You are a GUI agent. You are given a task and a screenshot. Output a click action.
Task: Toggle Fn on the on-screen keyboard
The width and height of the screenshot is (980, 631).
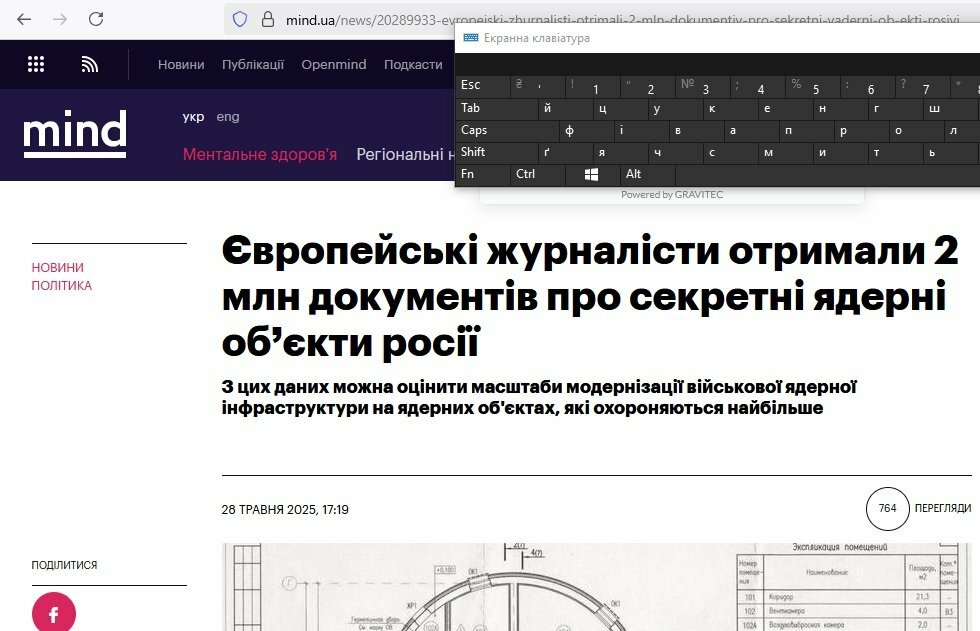(482, 174)
